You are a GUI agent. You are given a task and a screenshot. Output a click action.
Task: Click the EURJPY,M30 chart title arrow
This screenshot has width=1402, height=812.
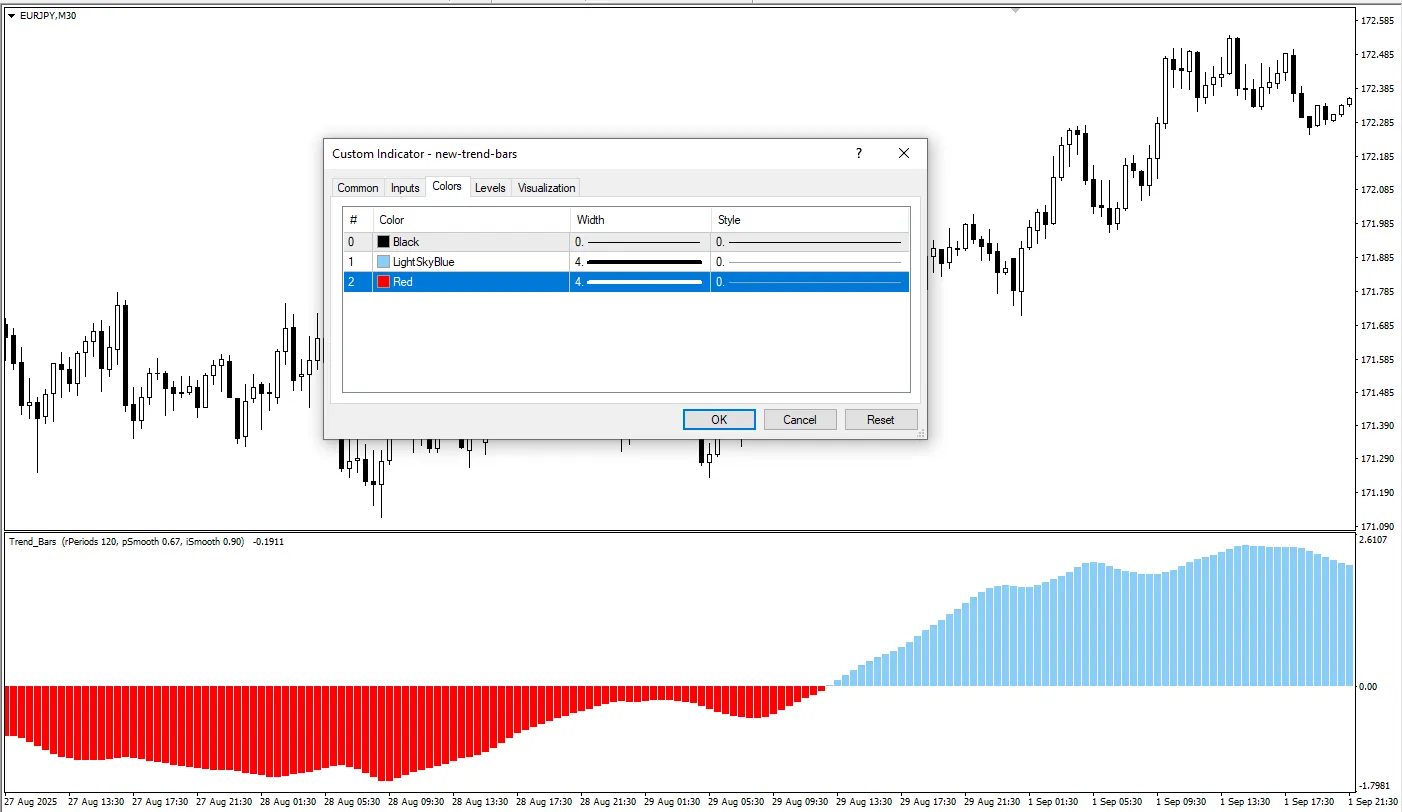11,15
